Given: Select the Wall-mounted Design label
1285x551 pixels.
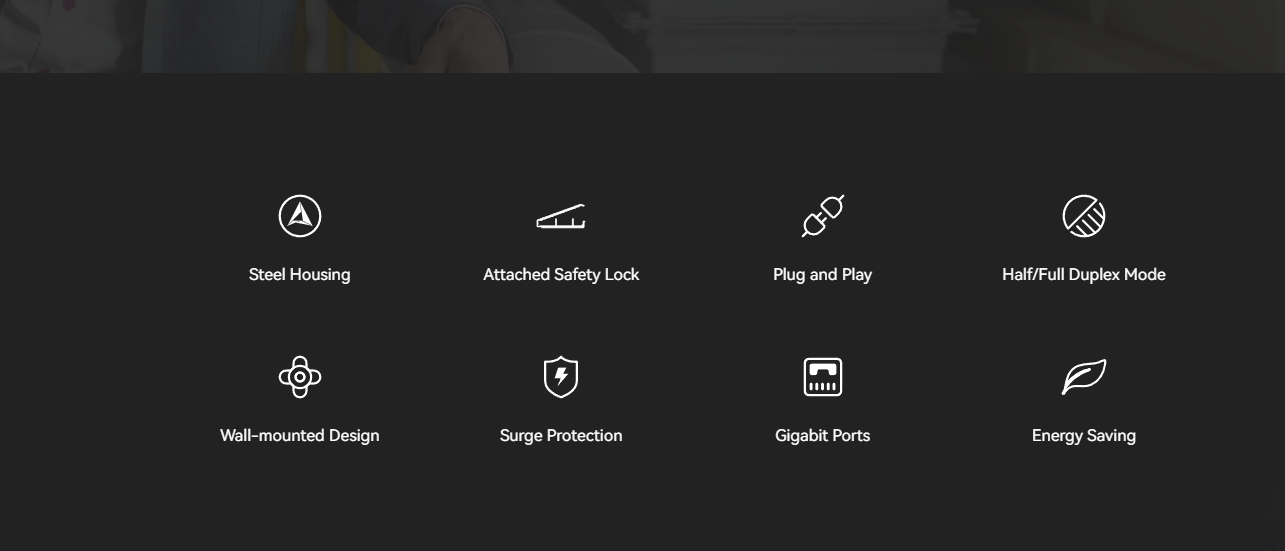Looking at the screenshot, I should tap(300, 435).
